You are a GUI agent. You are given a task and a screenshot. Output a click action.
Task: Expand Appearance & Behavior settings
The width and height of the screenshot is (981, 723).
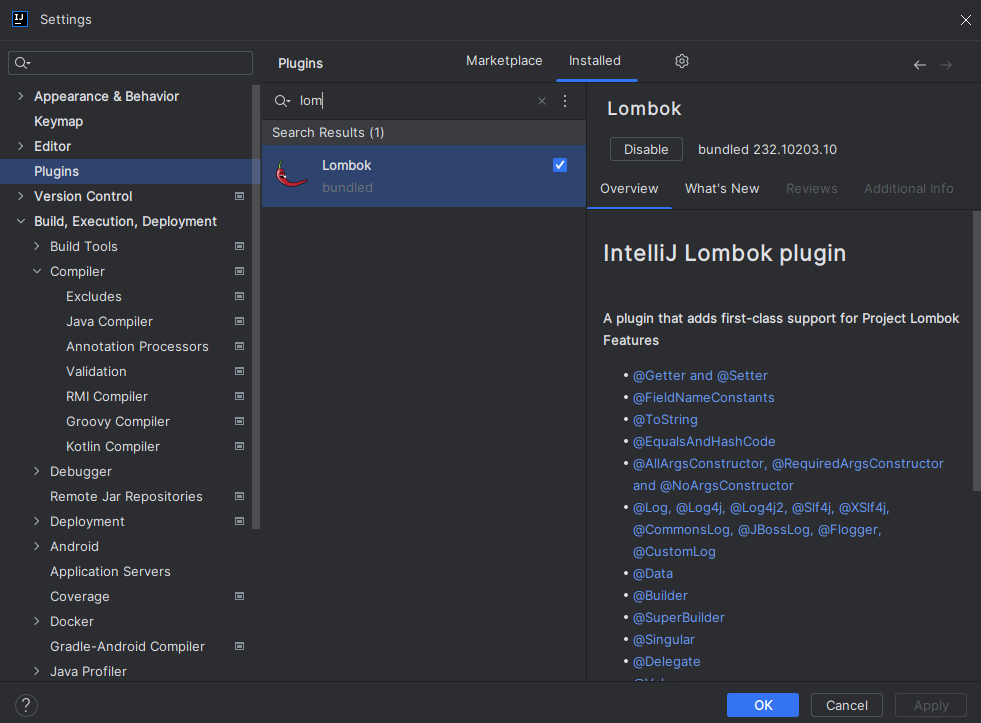coord(21,96)
